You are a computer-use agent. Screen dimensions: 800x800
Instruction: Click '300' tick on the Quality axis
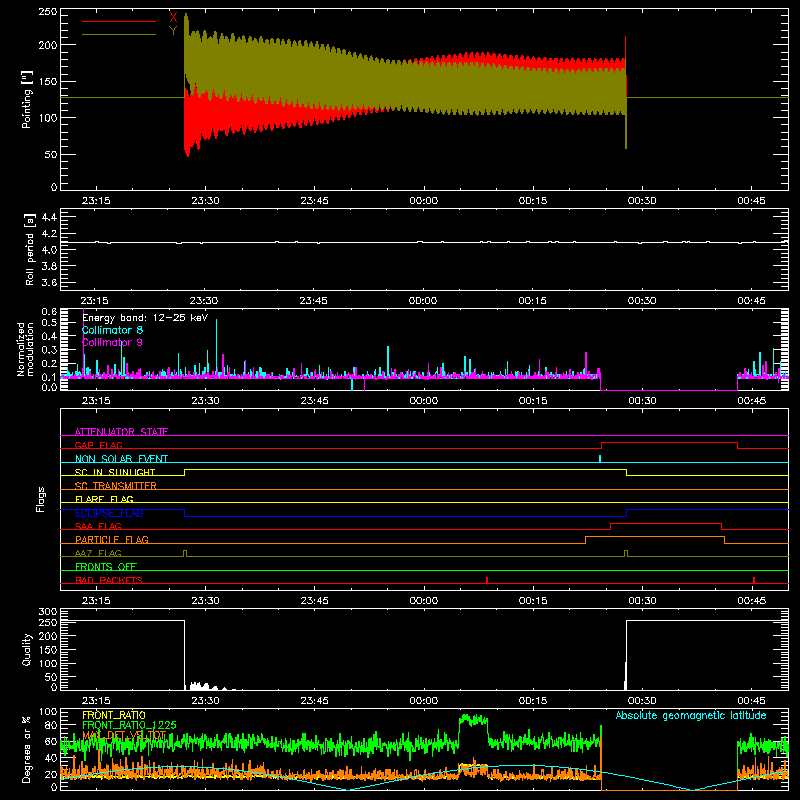pyautogui.click(x=48, y=611)
